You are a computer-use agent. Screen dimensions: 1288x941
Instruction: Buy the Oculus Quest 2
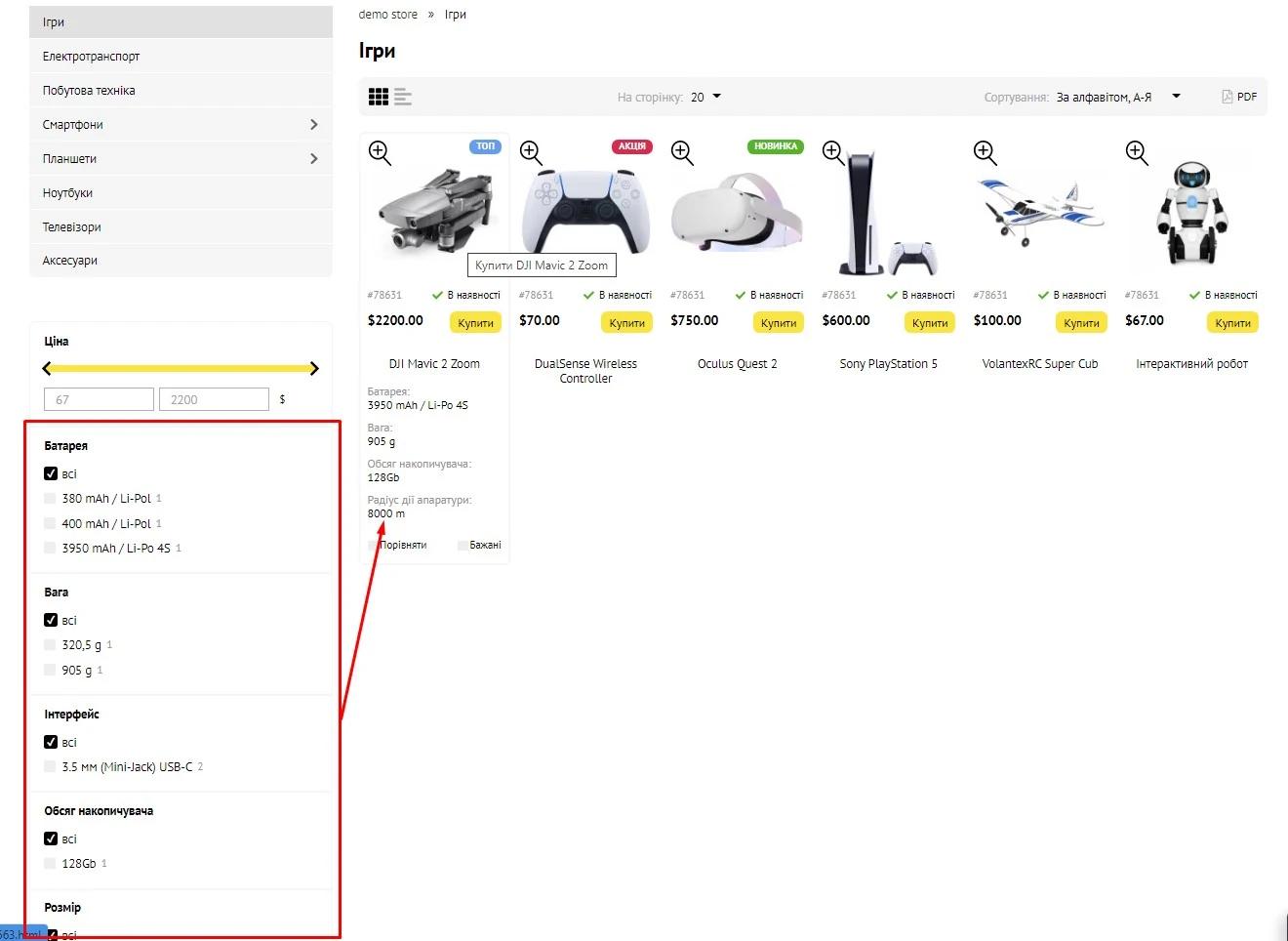778,323
